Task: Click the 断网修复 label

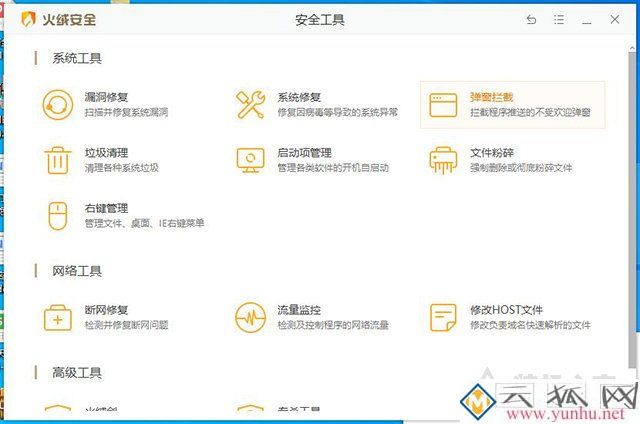Action: coord(106,310)
